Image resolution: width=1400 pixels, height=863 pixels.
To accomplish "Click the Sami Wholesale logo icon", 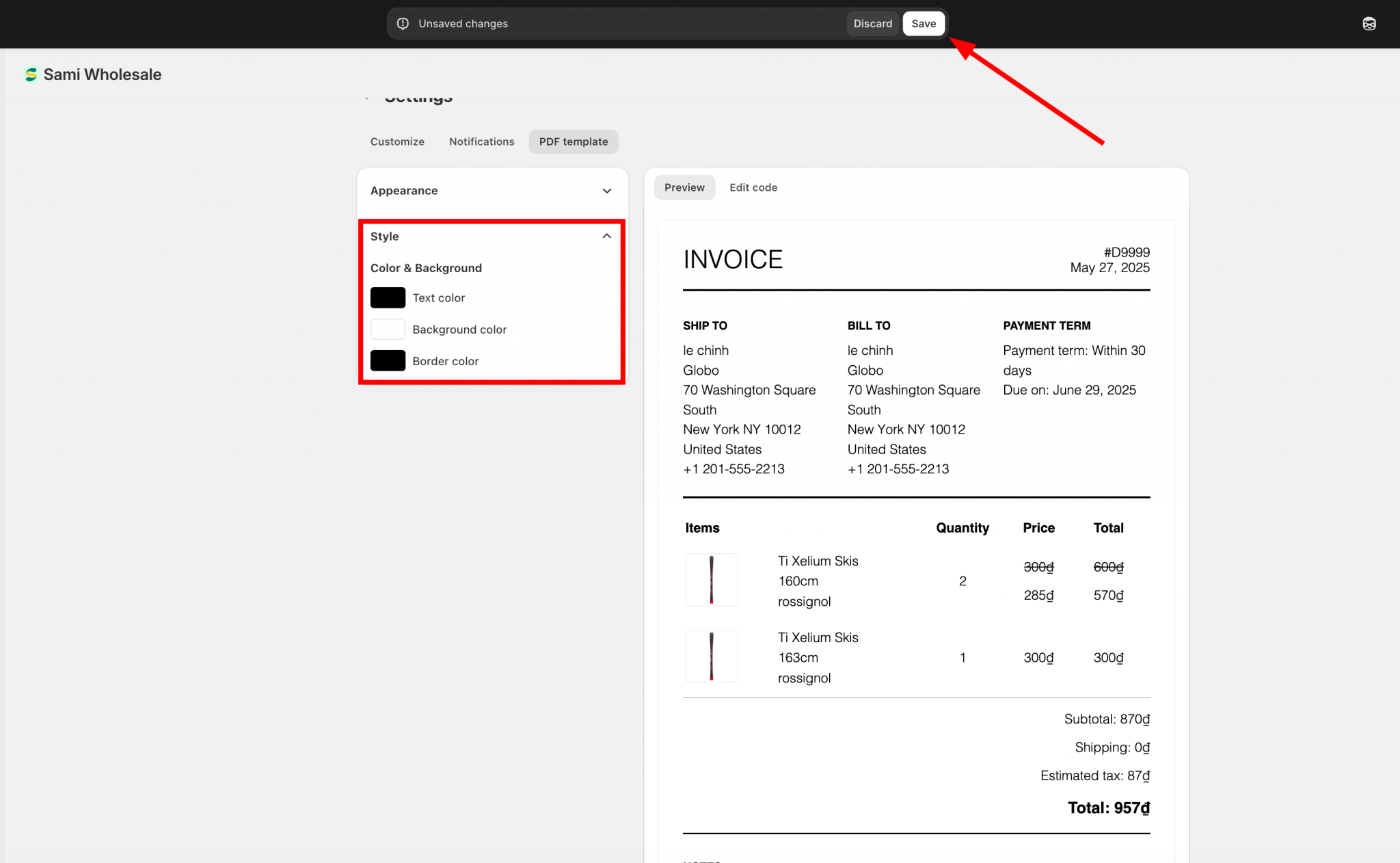I will (x=31, y=75).
